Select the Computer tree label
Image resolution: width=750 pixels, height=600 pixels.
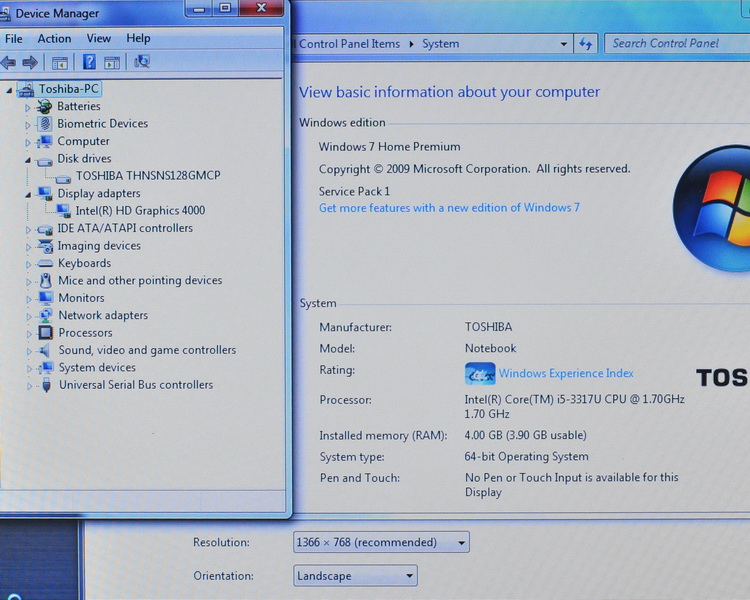tap(83, 141)
